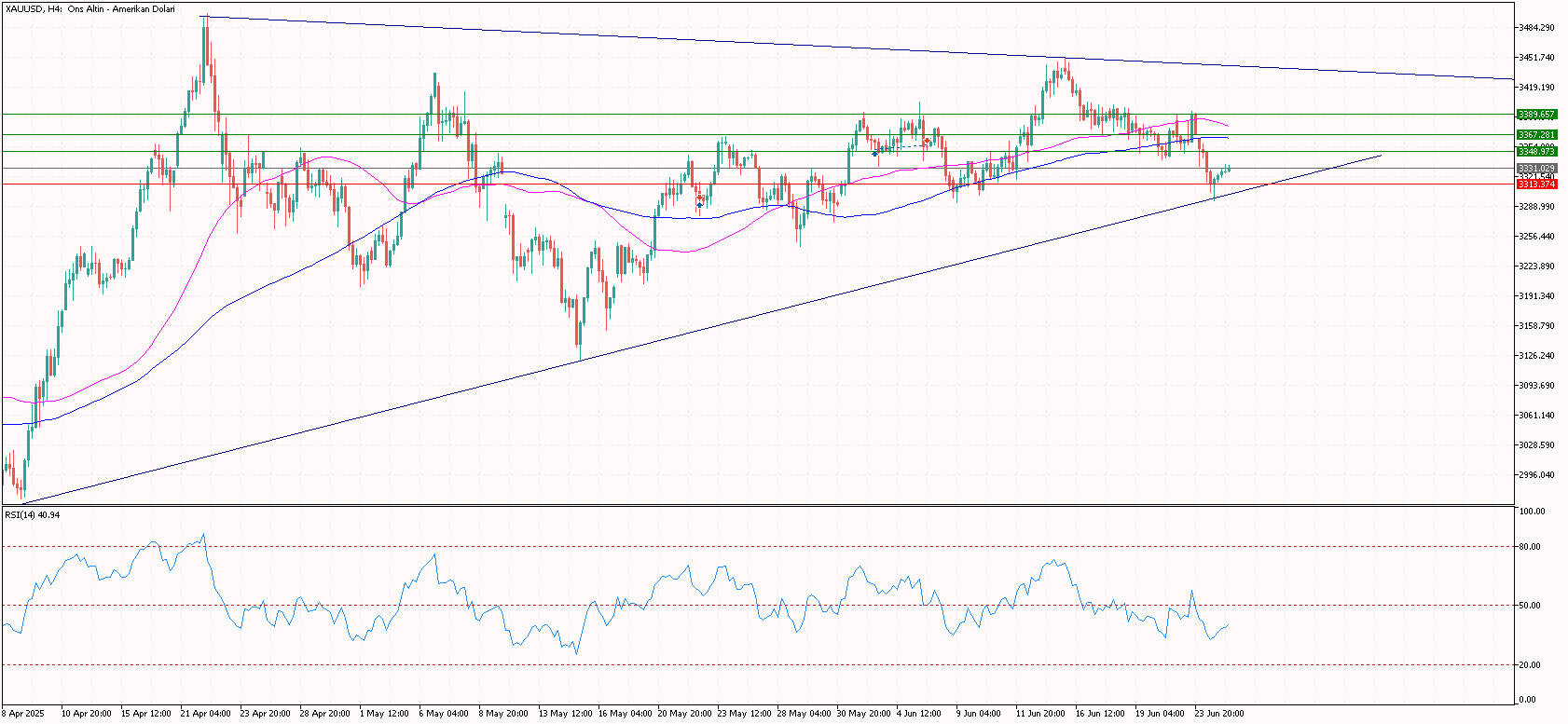Click the 21 Apr 04:00 time label
This screenshot has height=724, width=1568.
(207, 714)
